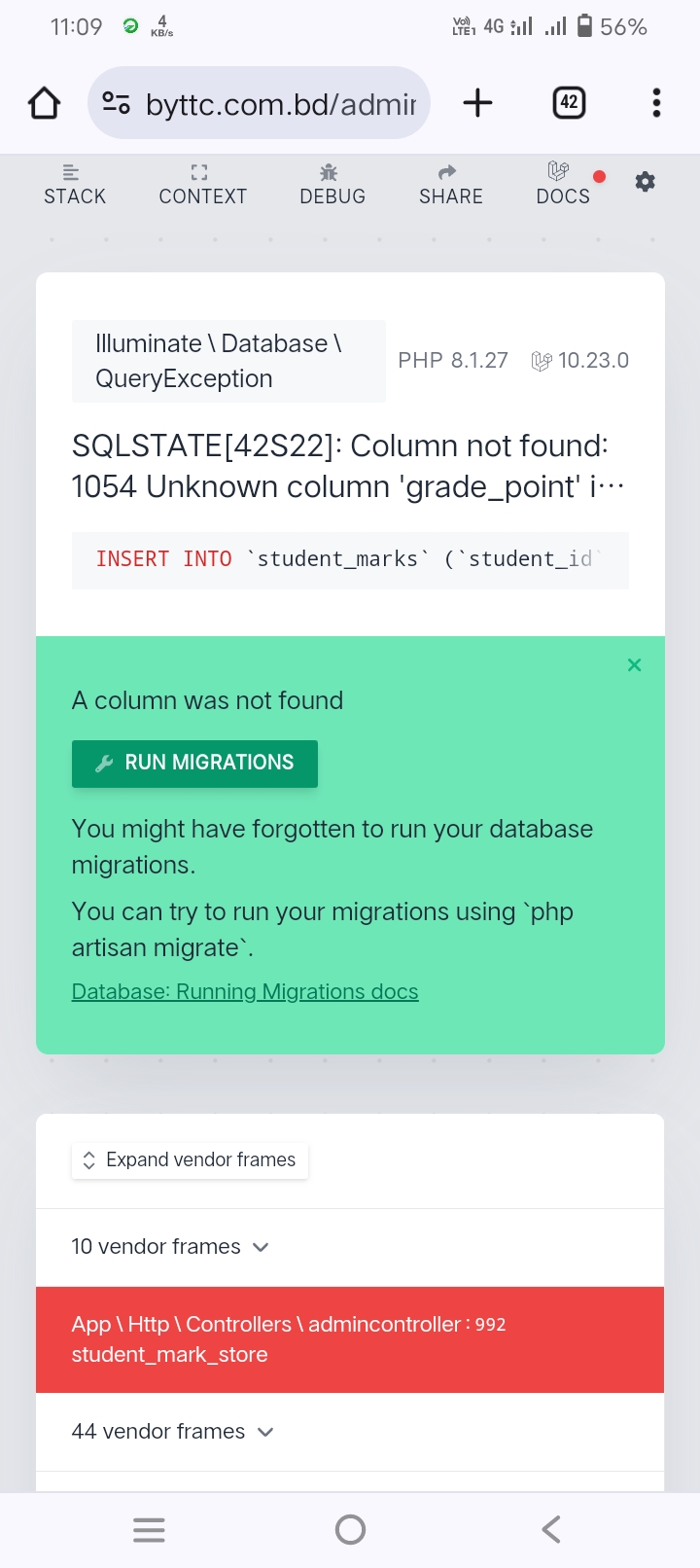Select the admincontroller student_mark_store frame
The height and width of the screenshot is (1568, 700).
pyautogui.click(x=350, y=1339)
